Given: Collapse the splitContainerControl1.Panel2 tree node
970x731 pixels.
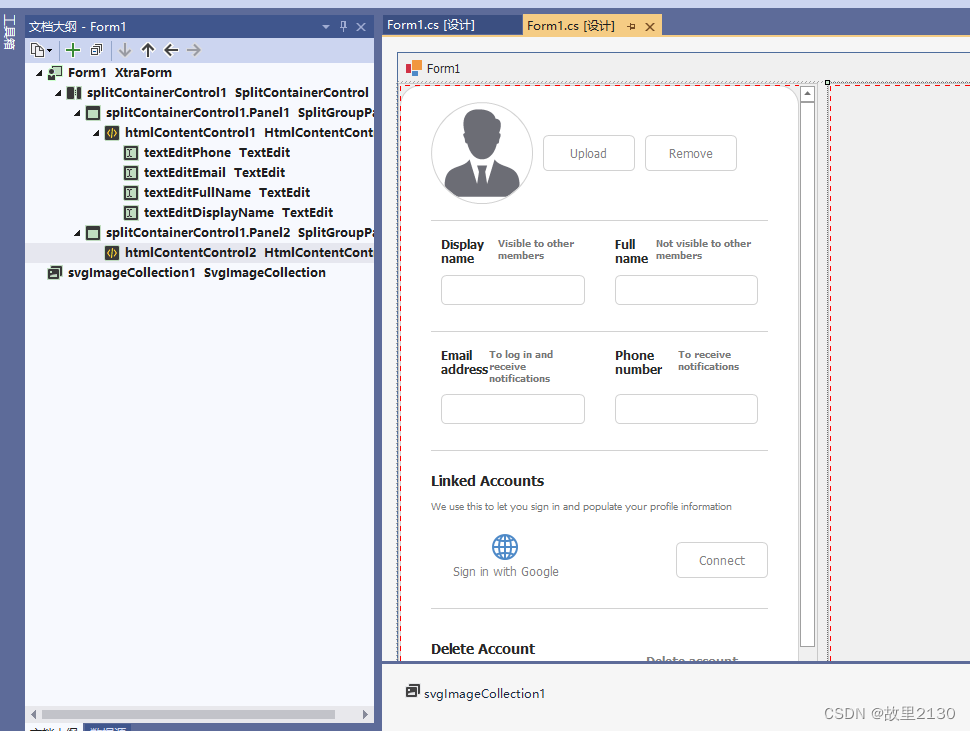Looking at the screenshot, I should (x=77, y=232).
